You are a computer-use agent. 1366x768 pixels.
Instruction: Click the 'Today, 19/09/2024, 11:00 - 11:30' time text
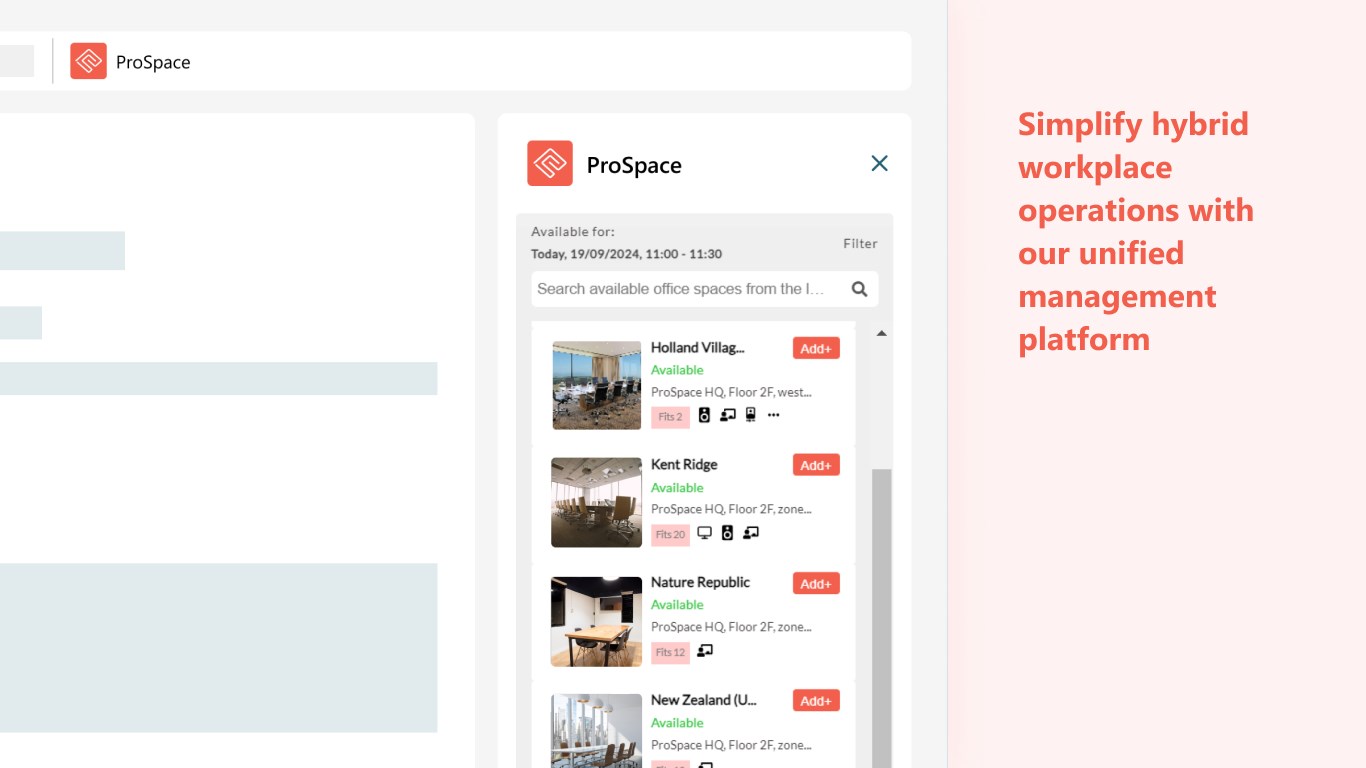(x=626, y=254)
